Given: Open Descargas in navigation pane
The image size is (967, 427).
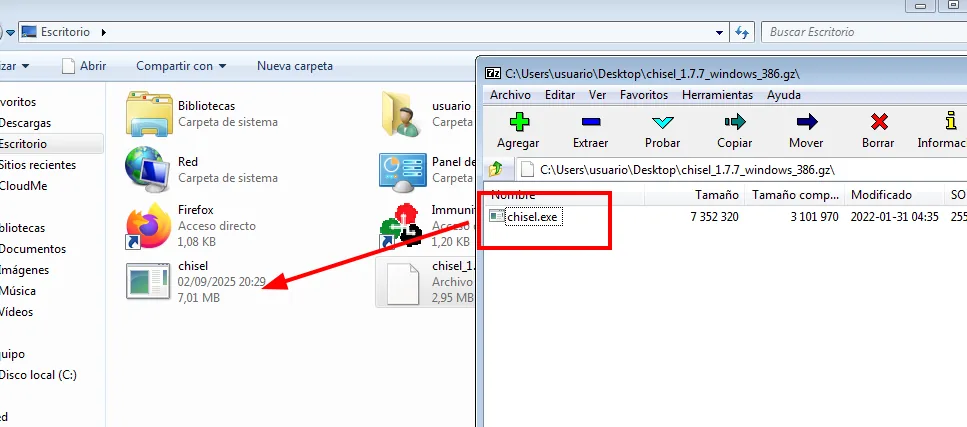Looking at the screenshot, I should coord(25,123).
